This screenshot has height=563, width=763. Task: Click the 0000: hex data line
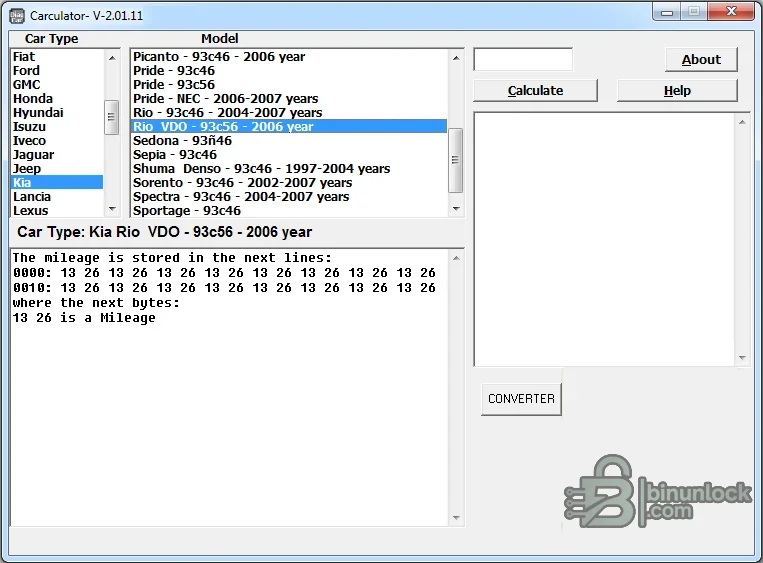[224, 273]
